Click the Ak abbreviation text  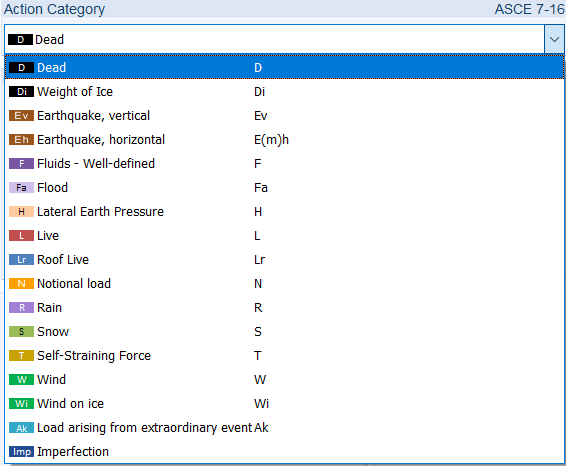(x=261, y=428)
